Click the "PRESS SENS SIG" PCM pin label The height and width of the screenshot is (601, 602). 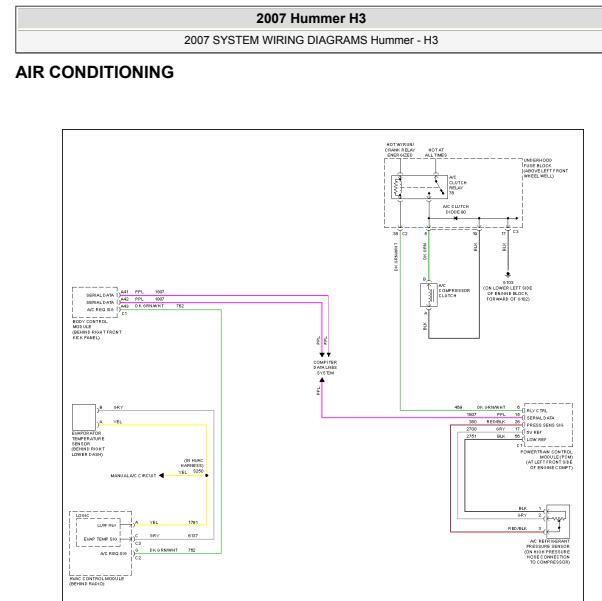[x=545, y=425]
